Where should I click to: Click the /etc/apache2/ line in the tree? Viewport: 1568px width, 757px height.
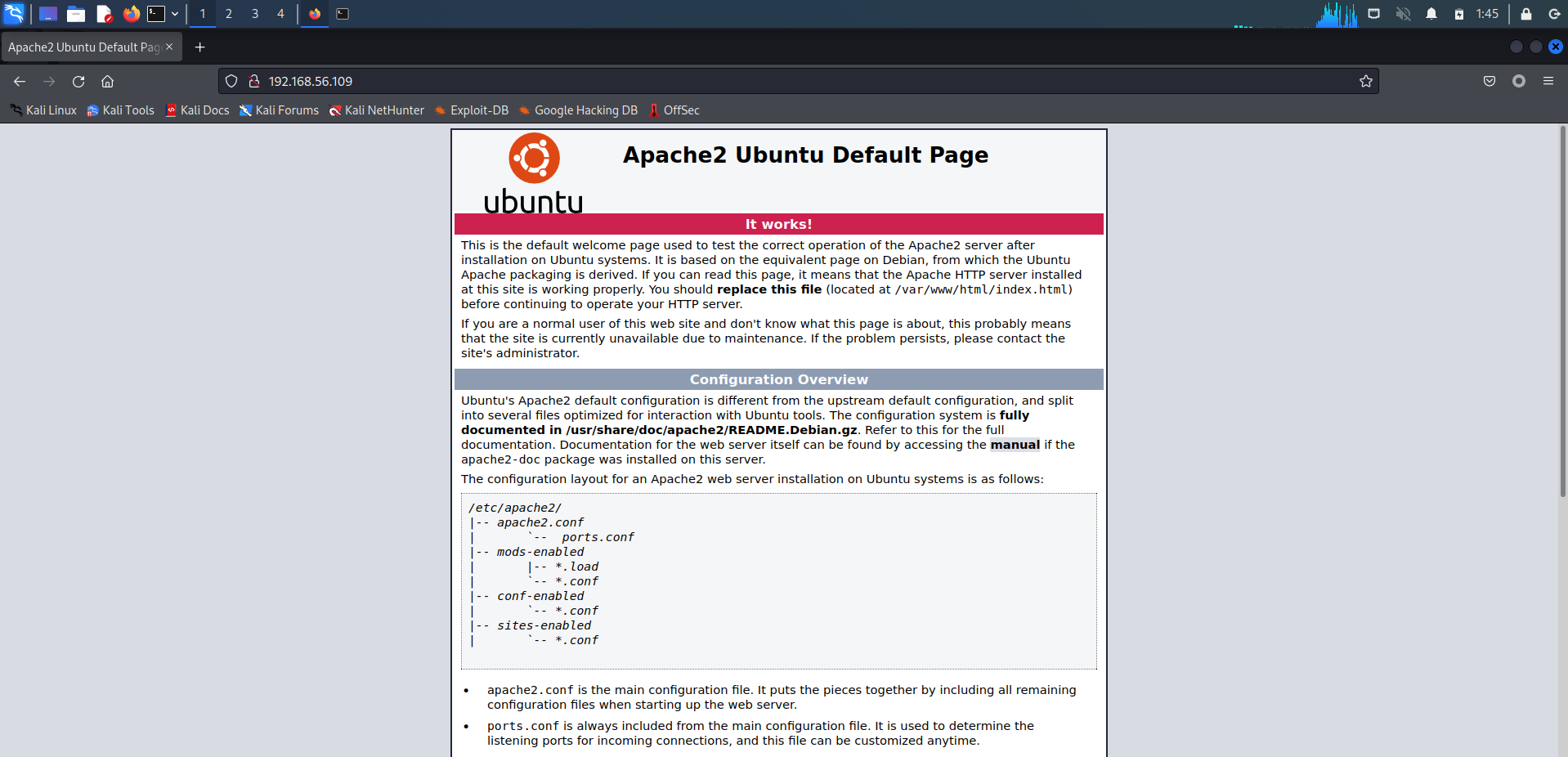(515, 508)
